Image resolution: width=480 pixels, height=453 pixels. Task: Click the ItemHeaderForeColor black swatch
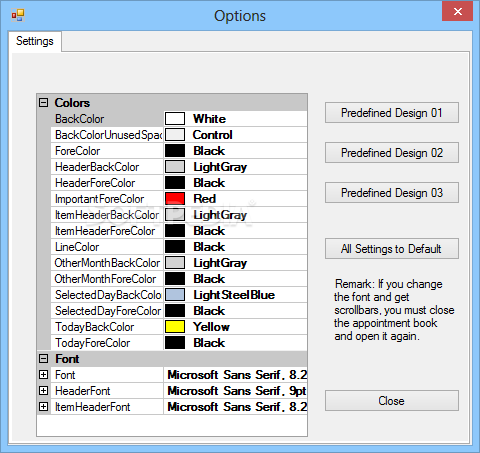[175, 231]
